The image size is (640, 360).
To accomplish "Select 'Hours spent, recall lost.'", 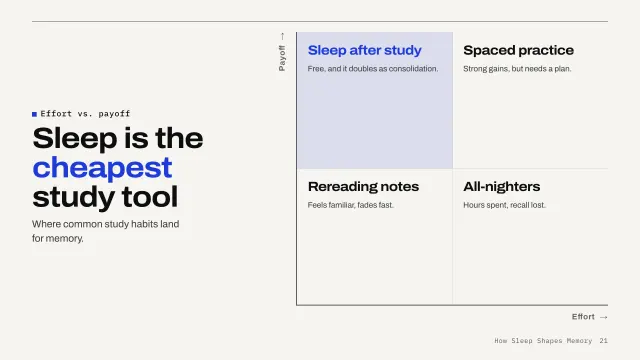I will [x=504, y=205].
